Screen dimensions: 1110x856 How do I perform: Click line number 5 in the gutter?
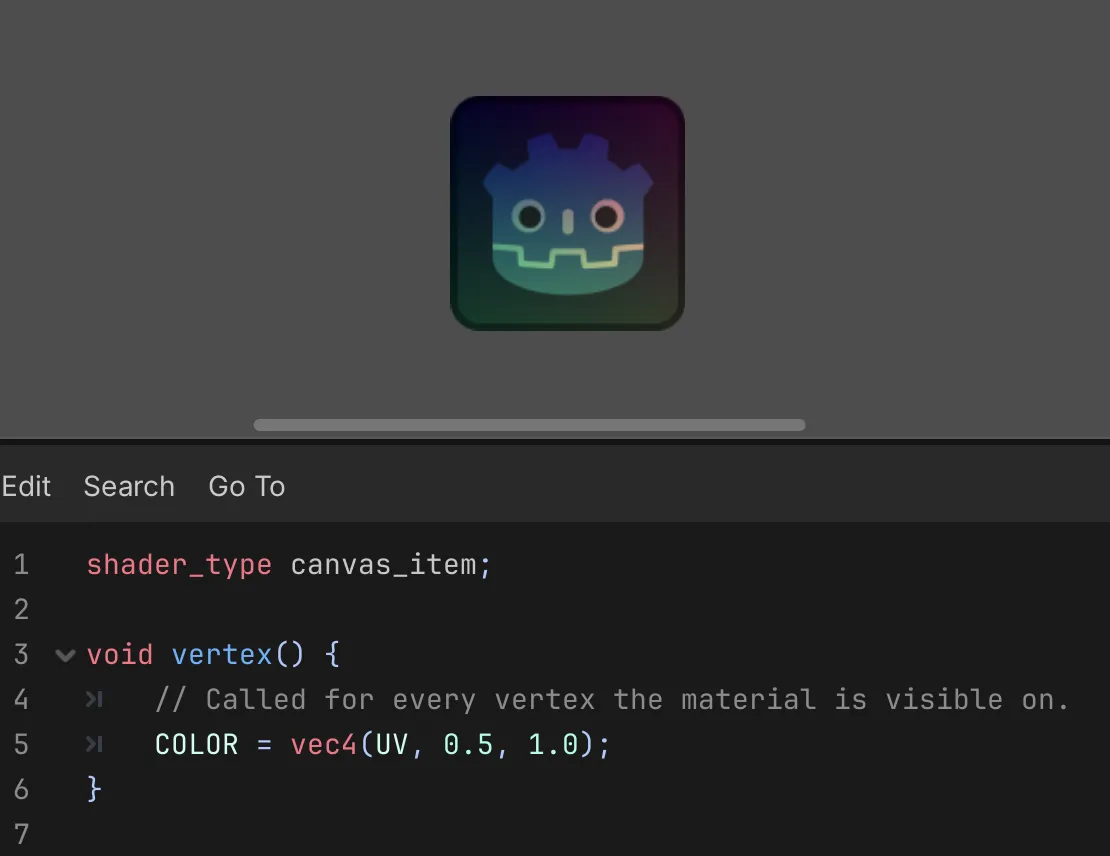click(x=21, y=744)
